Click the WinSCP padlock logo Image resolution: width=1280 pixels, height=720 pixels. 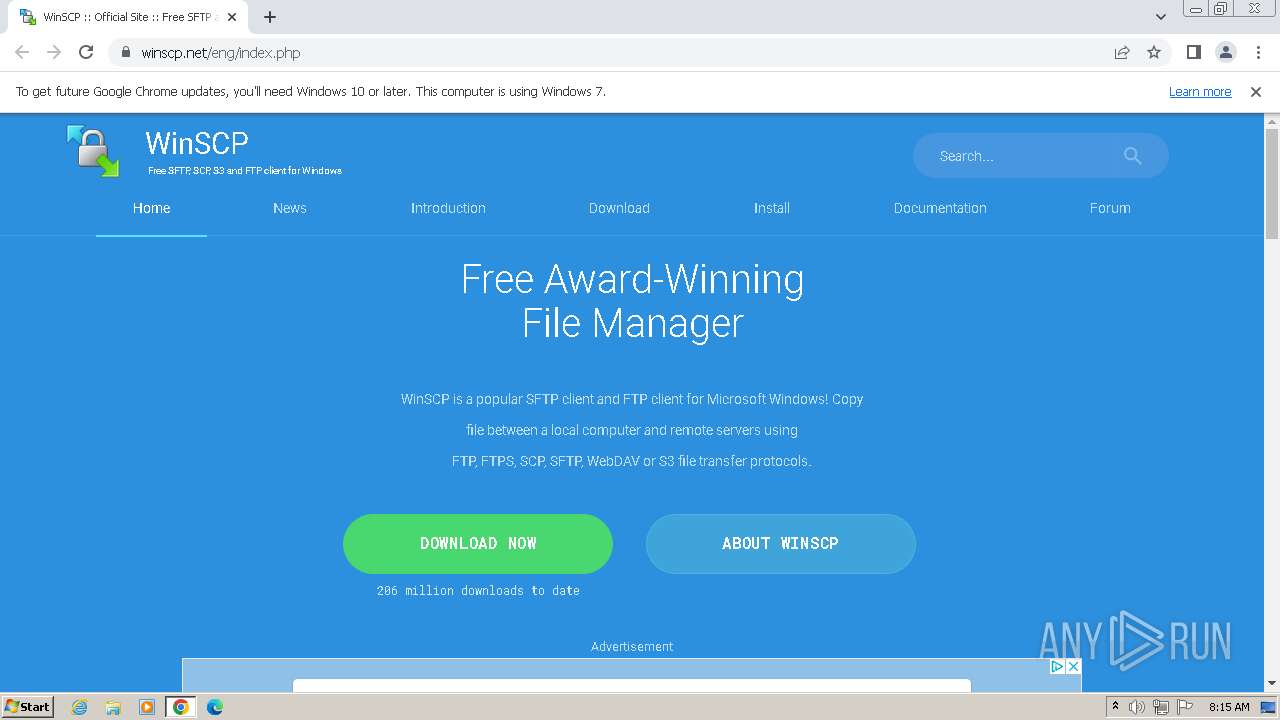pos(93,151)
